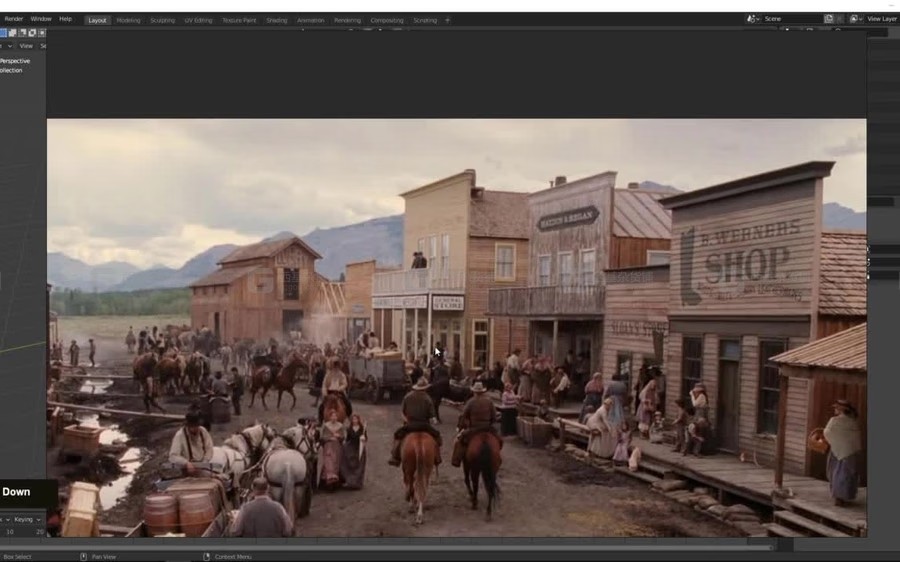Image resolution: width=900 pixels, height=562 pixels.
Task: Switch to the Animation workspace tab
Action: pos(311,20)
